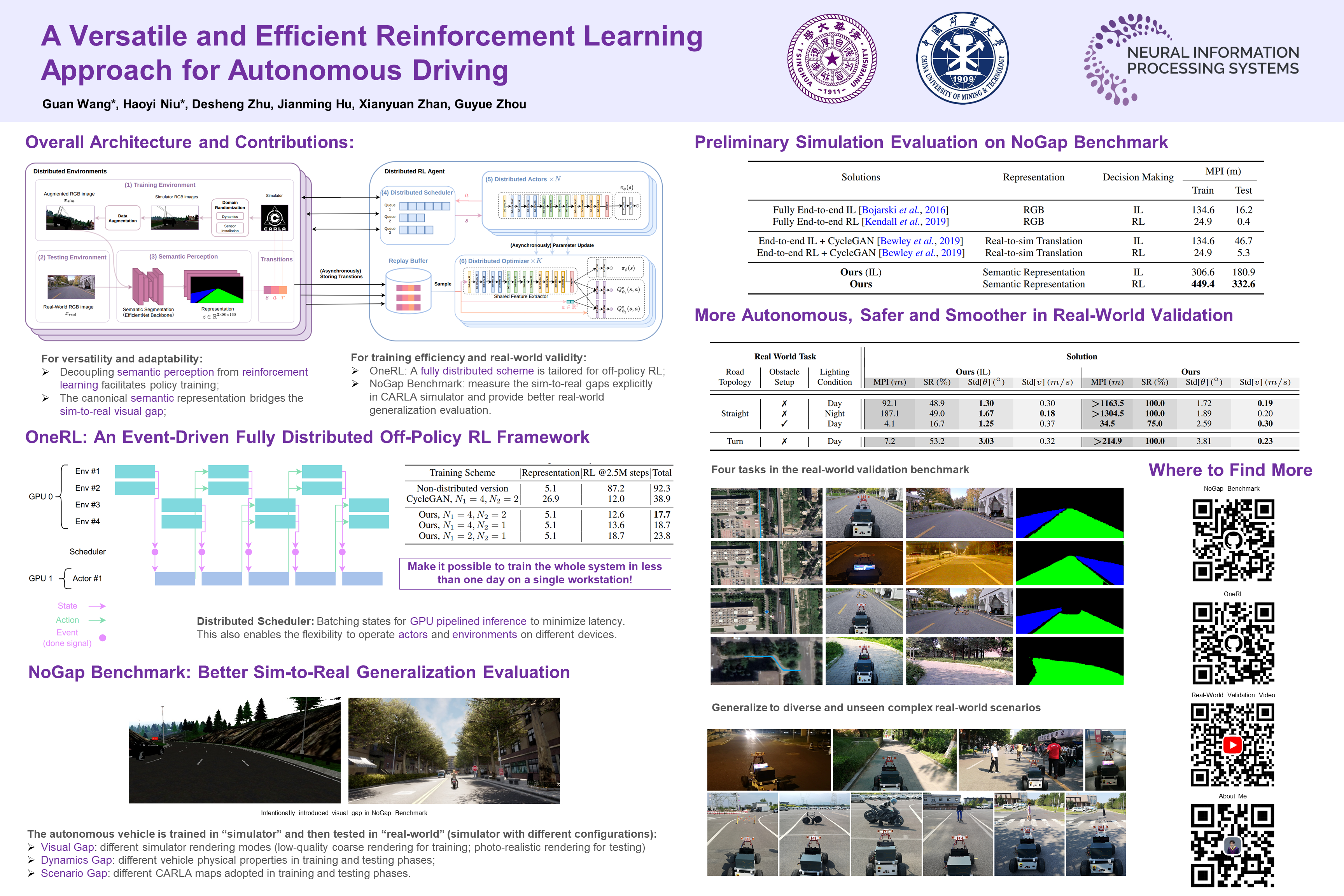This screenshot has width=1344, height=896.
Task: Click the Data Augmentation box
Action: pos(122,218)
